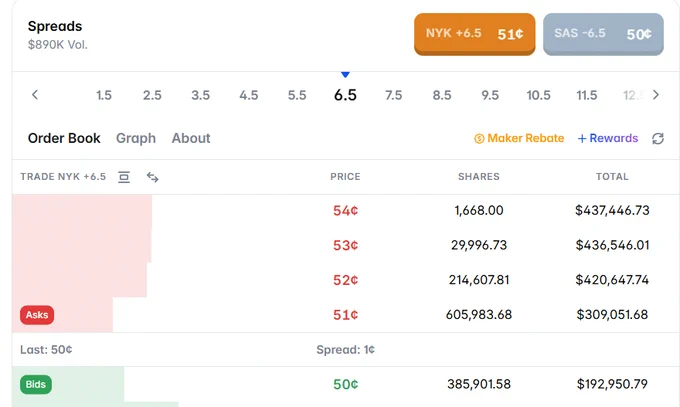
Task: Open the Maker Rebate link
Action: 519,138
